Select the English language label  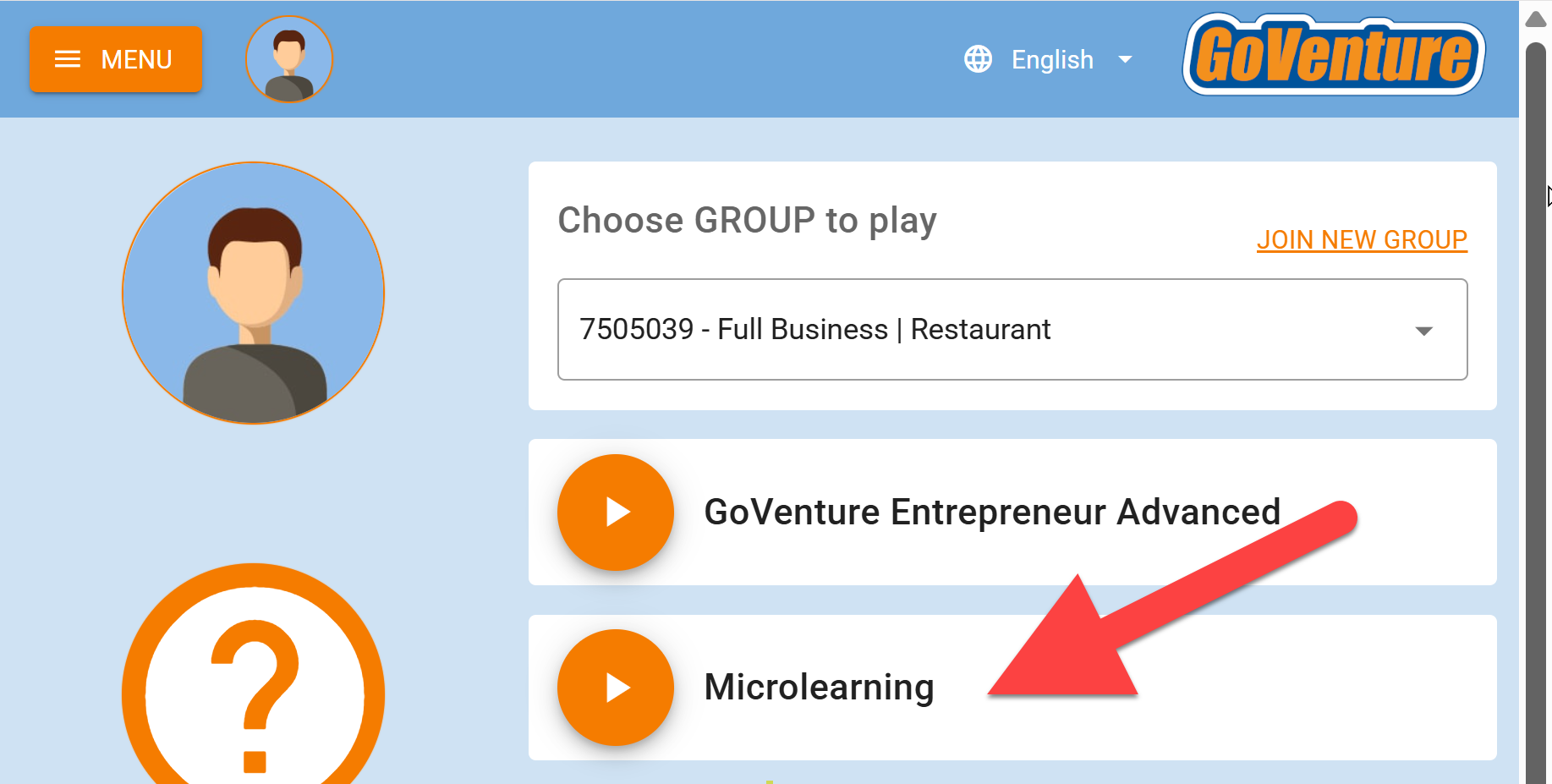1052,59
